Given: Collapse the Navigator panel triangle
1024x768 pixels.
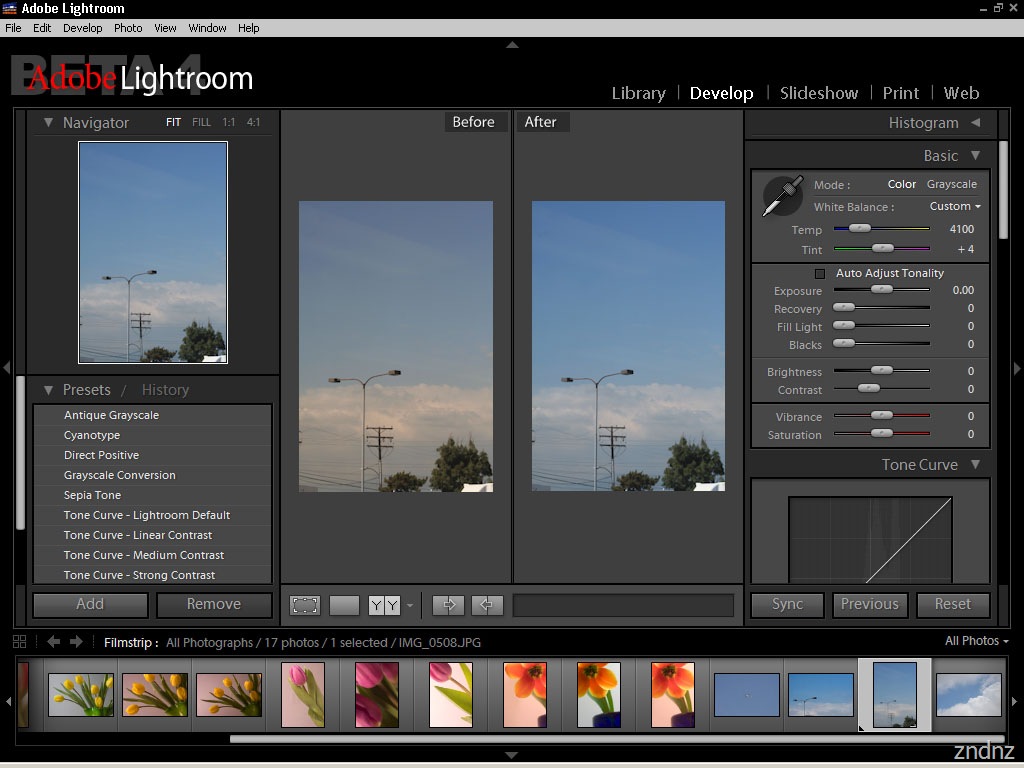Looking at the screenshot, I should [x=48, y=122].
